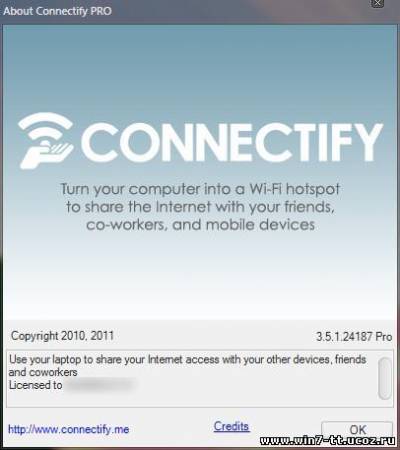Close the About Connectify PRO dialog
400x450 pixels.
coord(377,3)
